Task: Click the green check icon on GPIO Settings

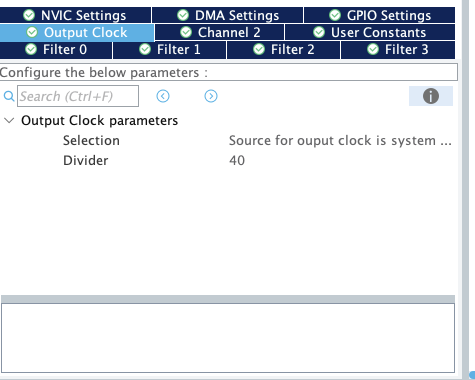Action: pos(335,15)
